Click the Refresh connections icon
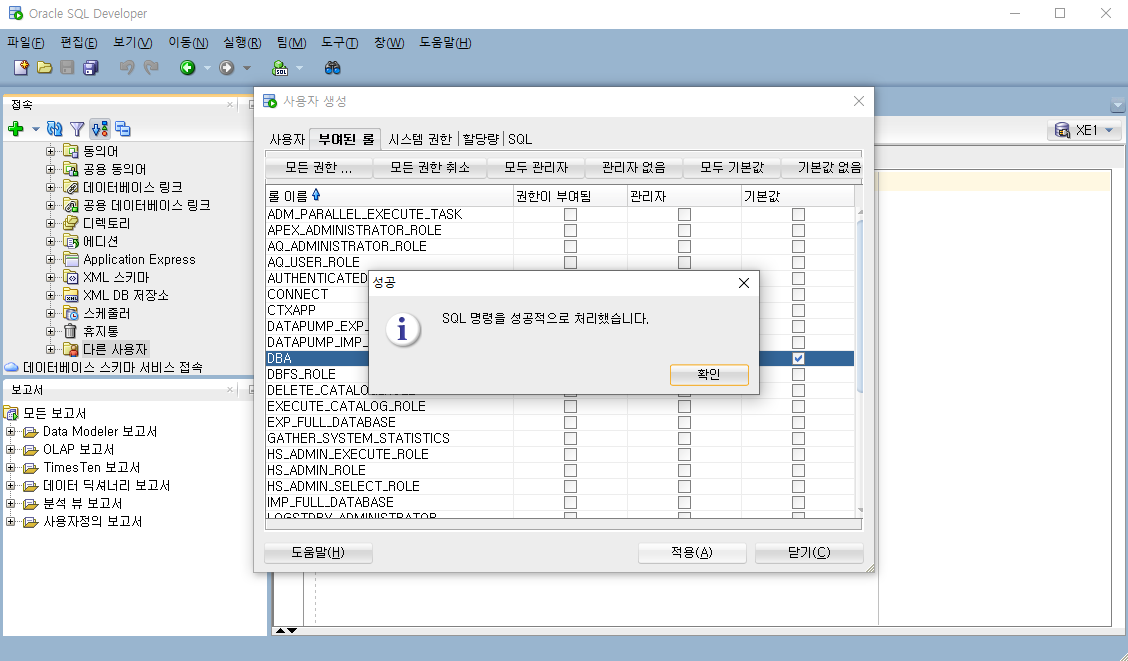The width and height of the screenshot is (1128, 661). click(x=55, y=129)
